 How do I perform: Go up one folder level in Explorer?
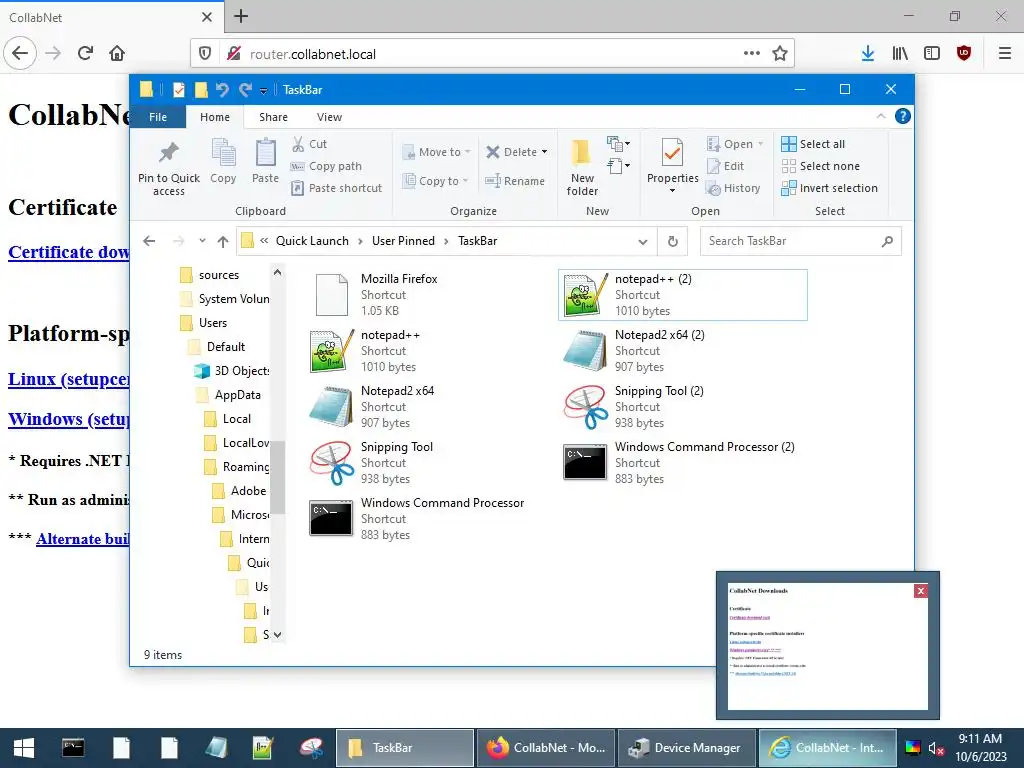pos(223,241)
